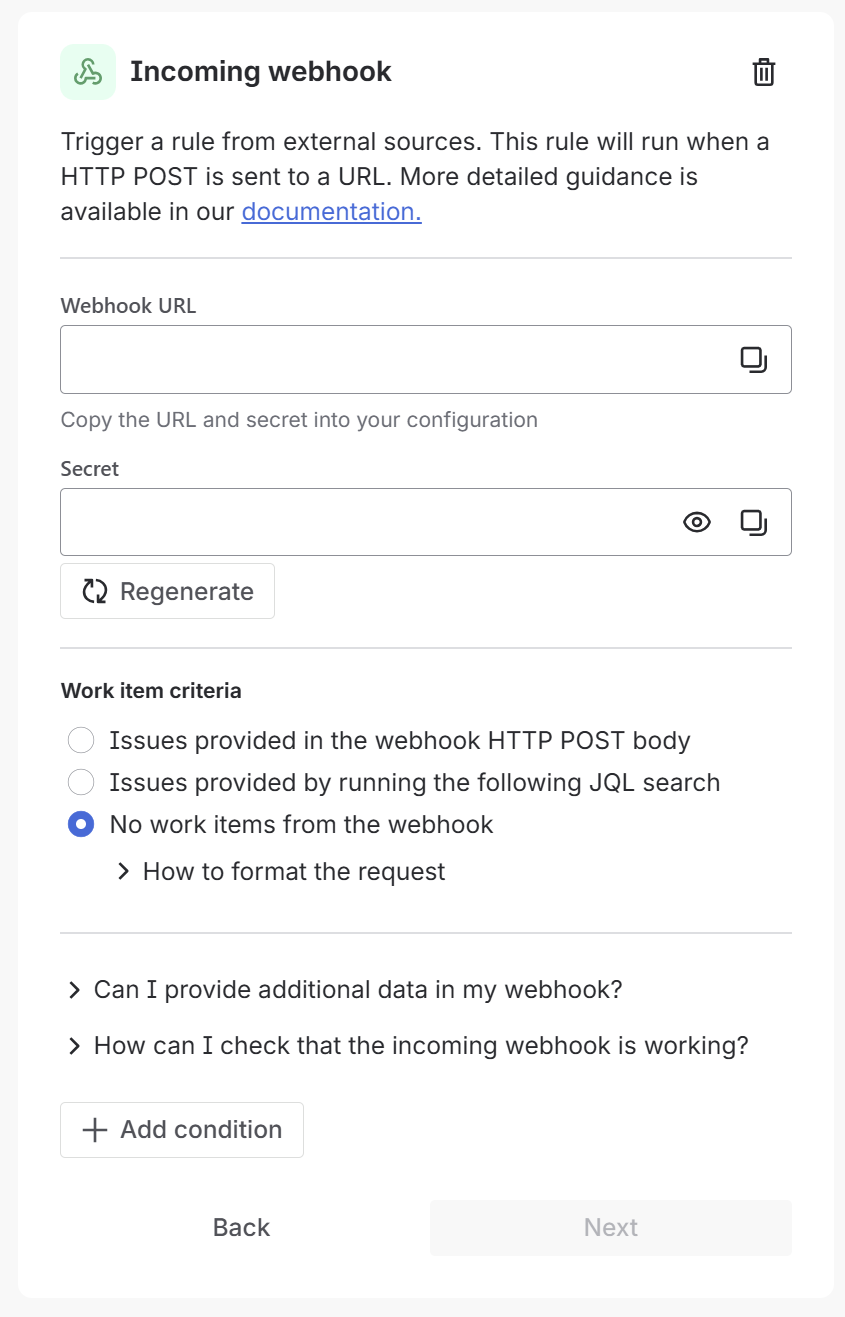Viewport: 845px width, 1317px height.
Task: Click the chevron beside How to format the request
Action: (x=122, y=871)
